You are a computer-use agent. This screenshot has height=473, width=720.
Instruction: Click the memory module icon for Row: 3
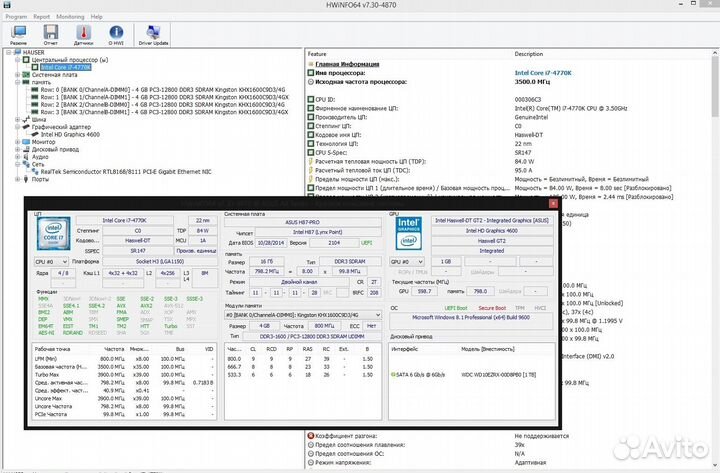point(35,112)
